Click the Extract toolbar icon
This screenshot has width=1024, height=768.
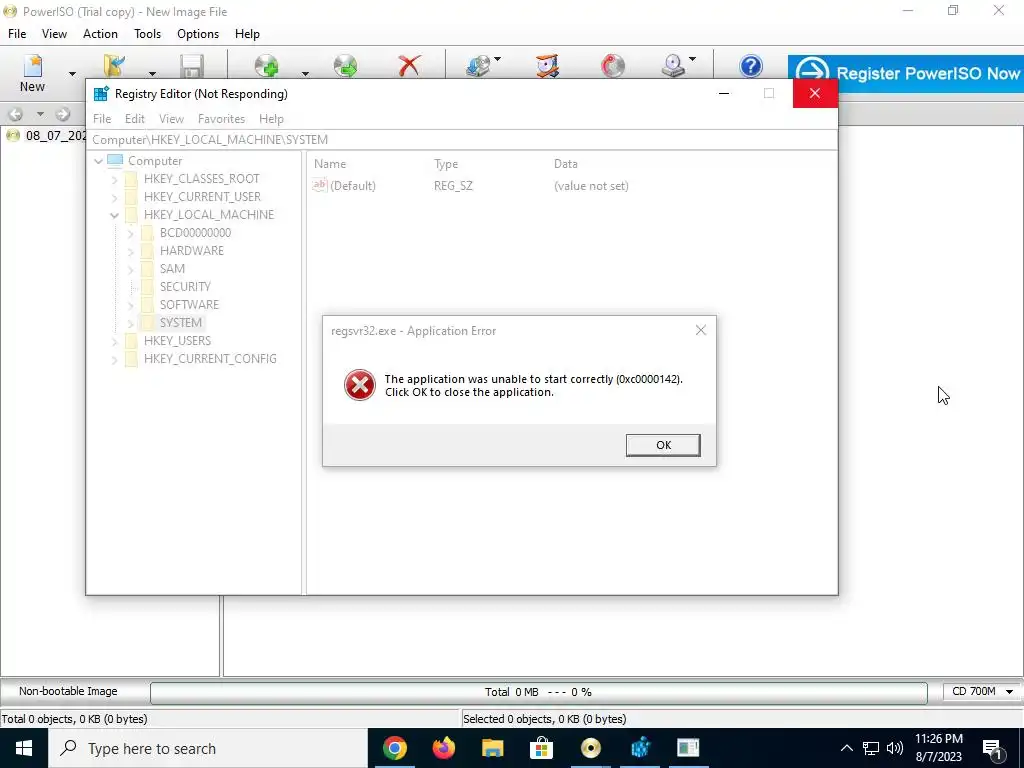[345, 67]
